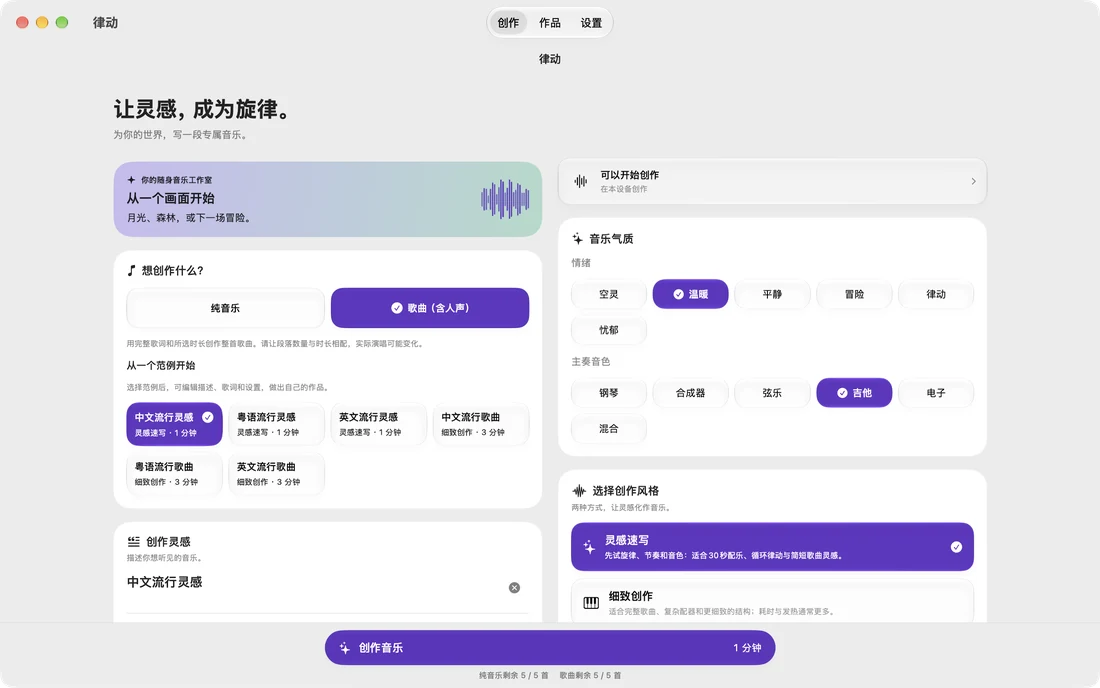
Task: Click the sparkle icon beside 你的随身音乐工作室
Action: [131, 180]
